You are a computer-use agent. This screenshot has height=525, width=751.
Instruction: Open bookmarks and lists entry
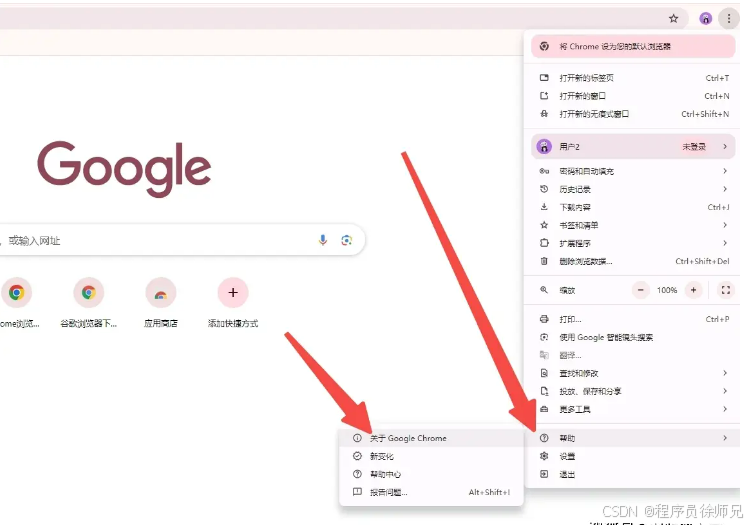(633, 225)
